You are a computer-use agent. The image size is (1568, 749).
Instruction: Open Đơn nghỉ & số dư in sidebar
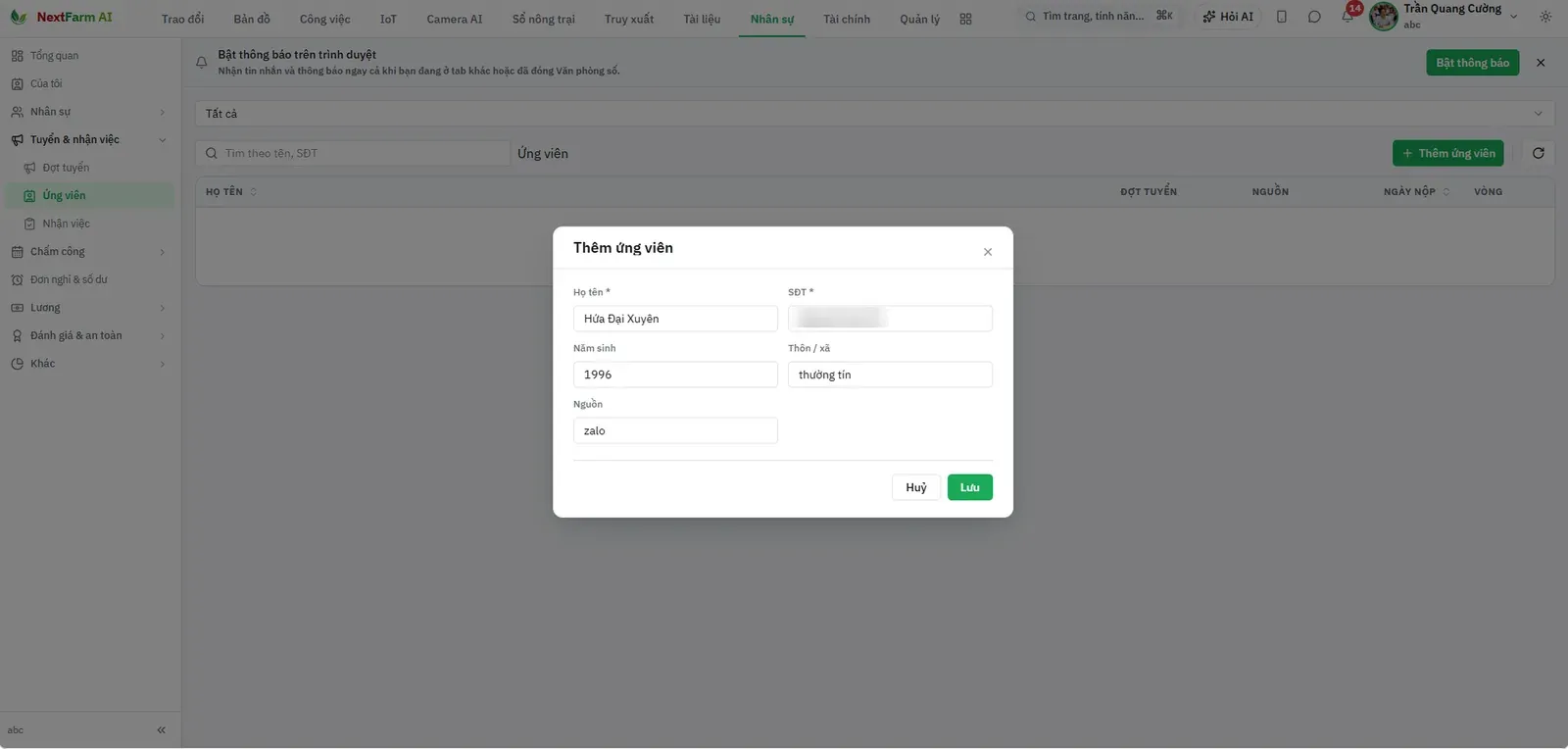coord(88,280)
